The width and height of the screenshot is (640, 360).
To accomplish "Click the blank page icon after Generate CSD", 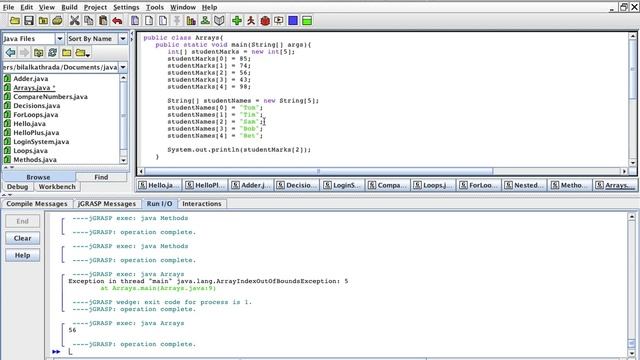I will coord(149,20).
